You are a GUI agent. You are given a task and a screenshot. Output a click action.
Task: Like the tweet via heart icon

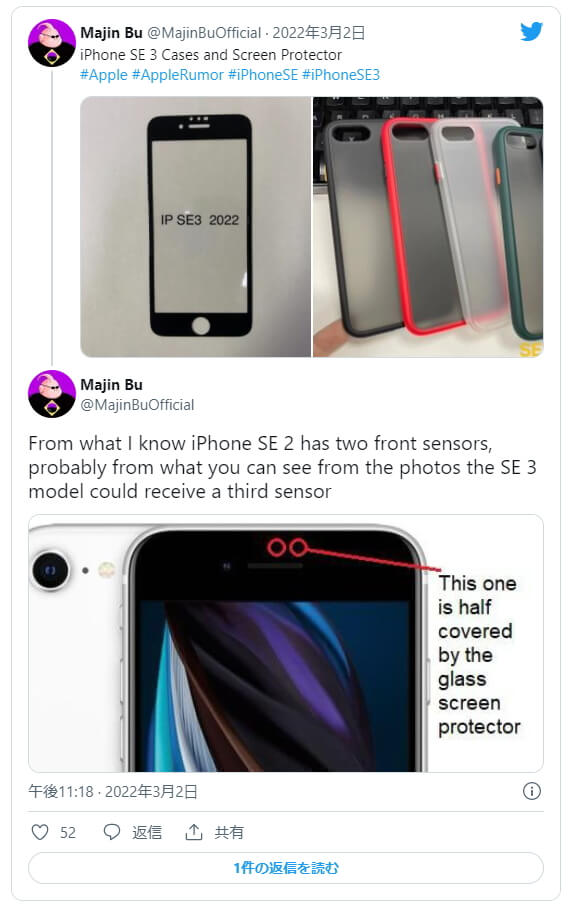point(40,832)
